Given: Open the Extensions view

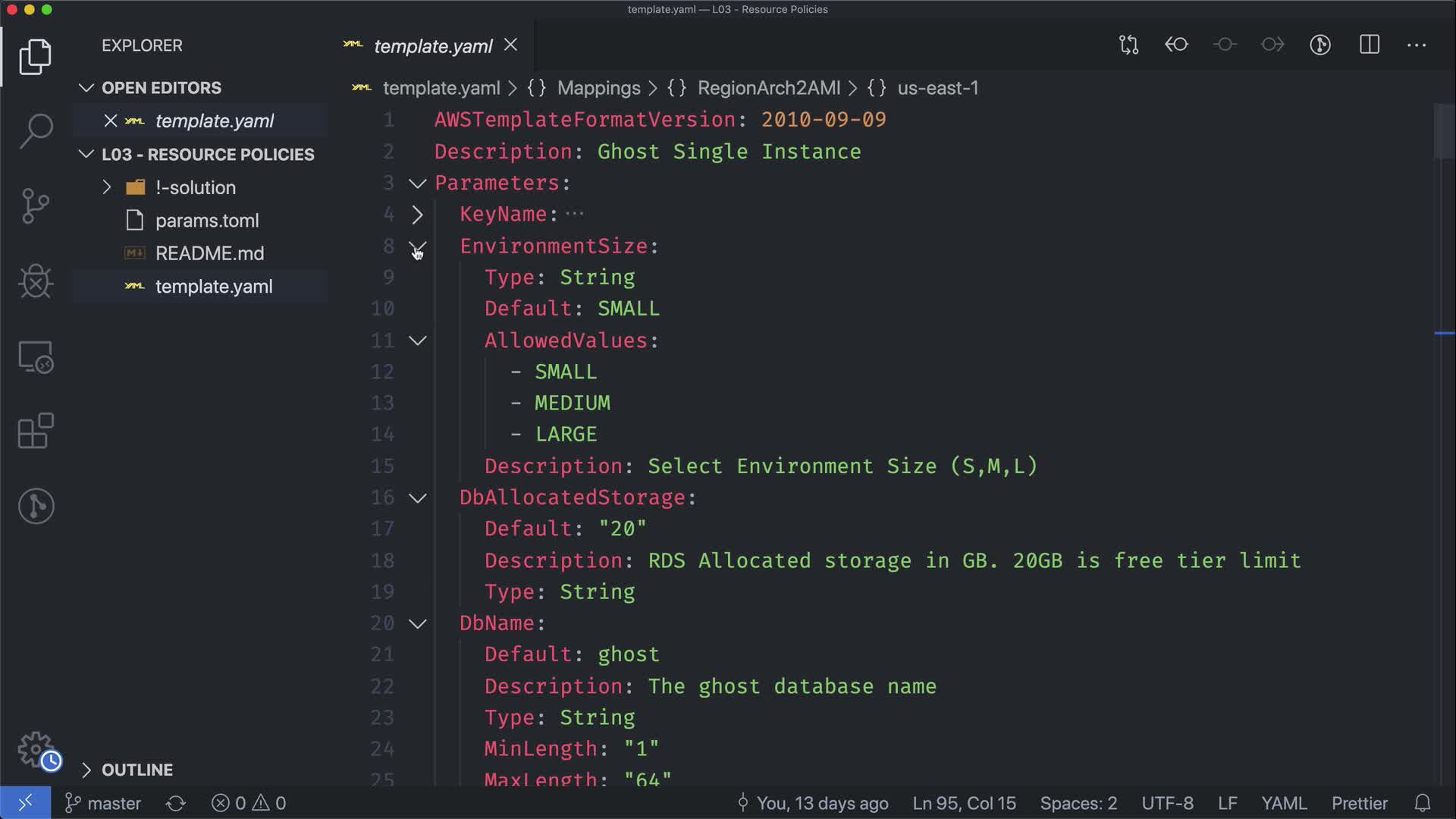Looking at the screenshot, I should point(36,431).
